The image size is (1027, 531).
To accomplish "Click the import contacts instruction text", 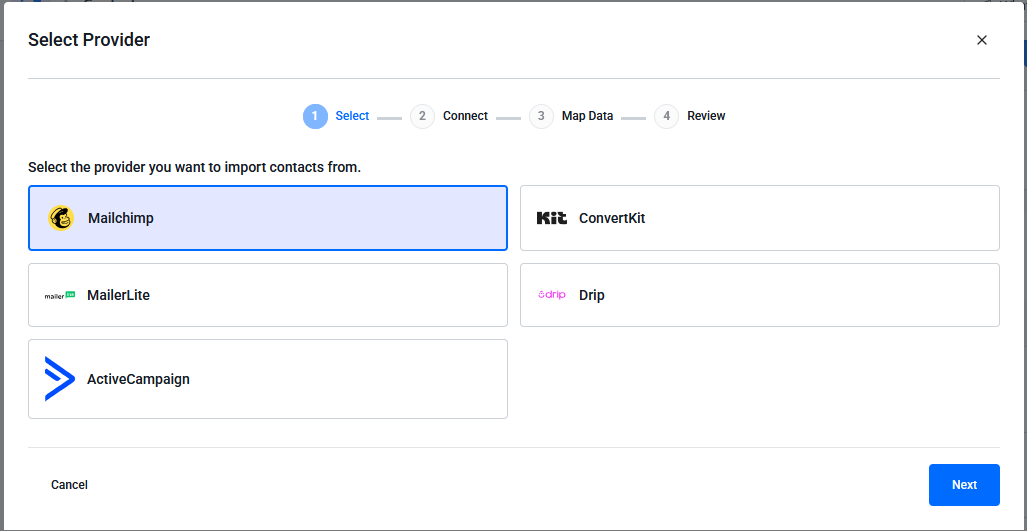I will 195,168.
